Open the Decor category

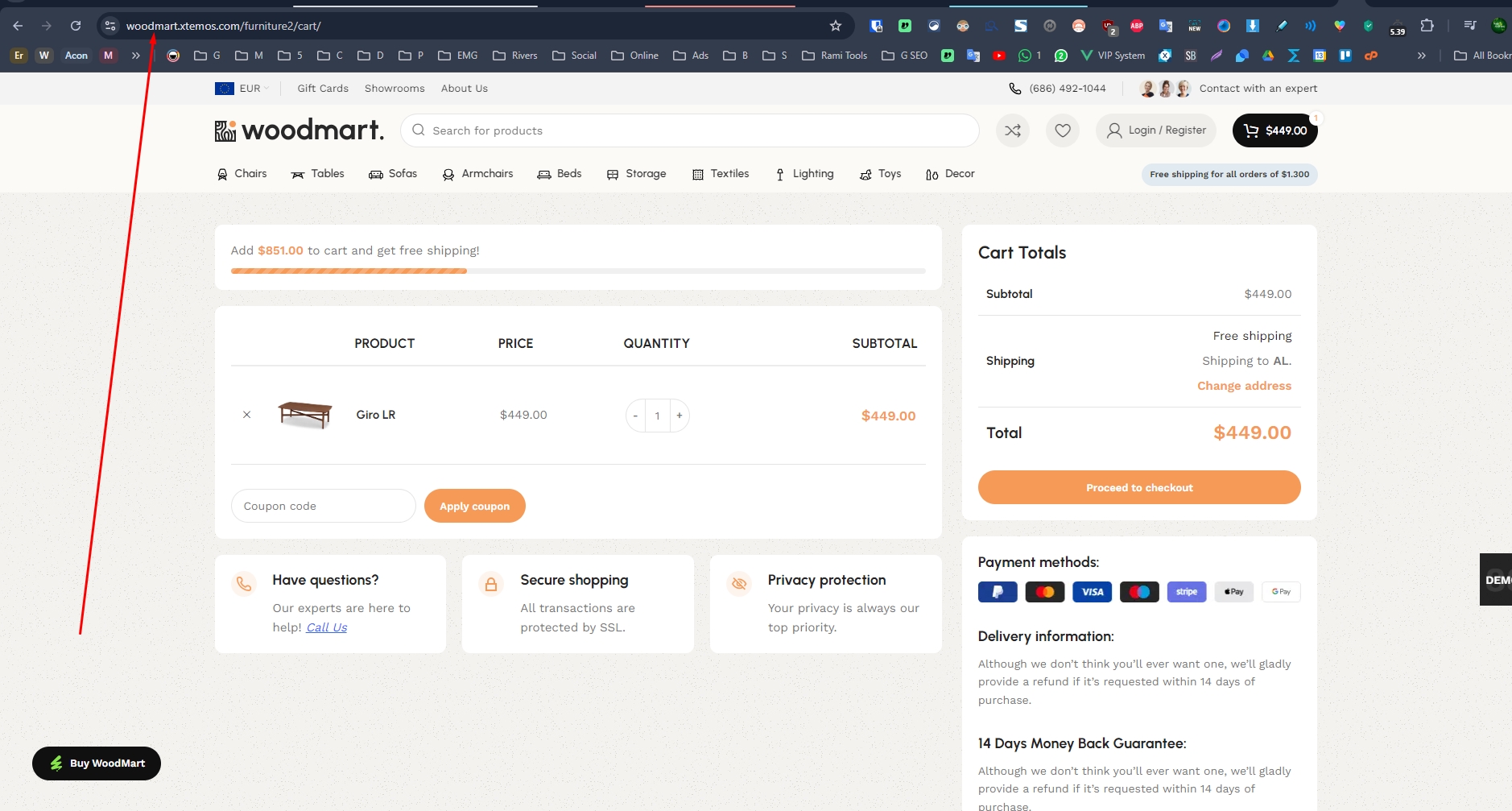(x=950, y=174)
